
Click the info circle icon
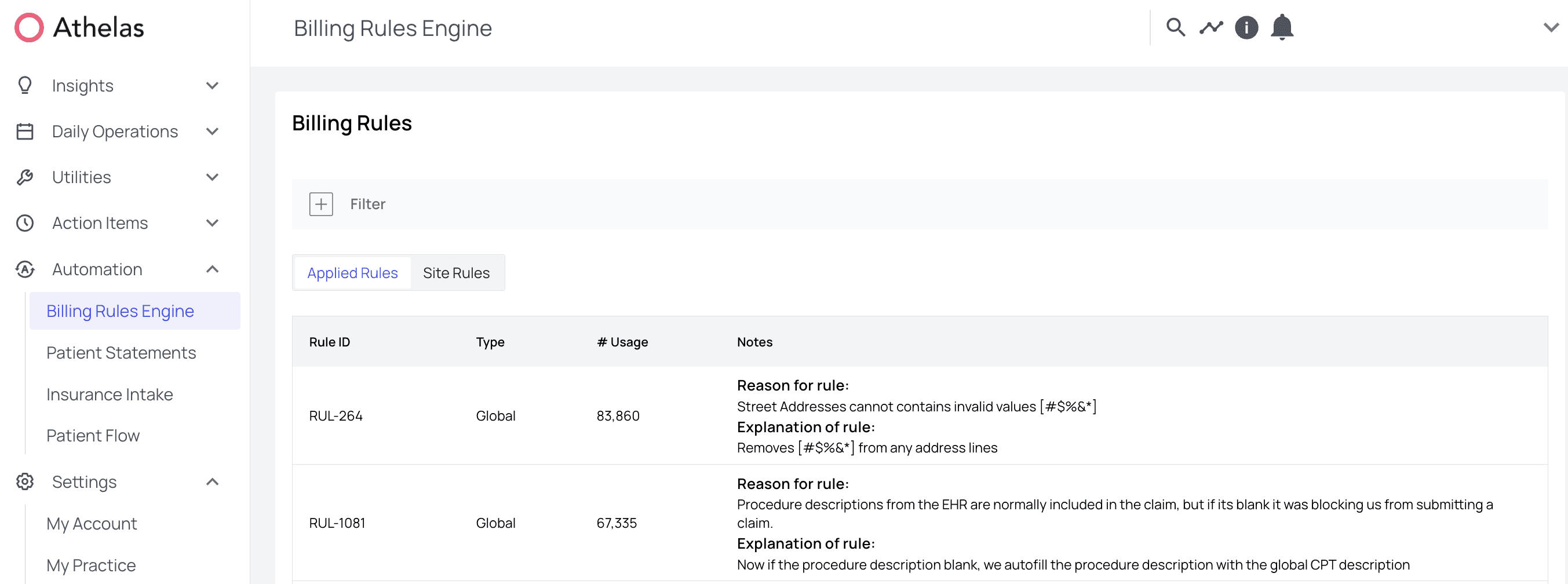pos(1246,28)
